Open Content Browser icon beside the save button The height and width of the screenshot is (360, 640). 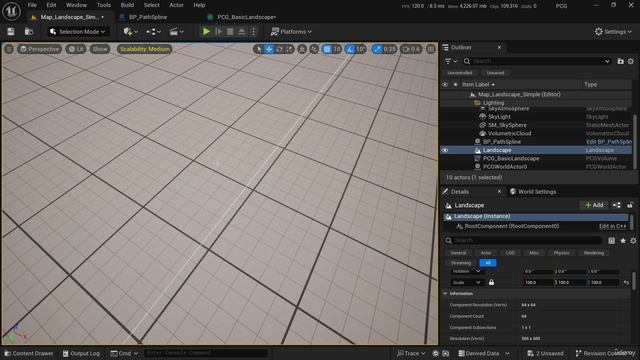tap(29, 31)
